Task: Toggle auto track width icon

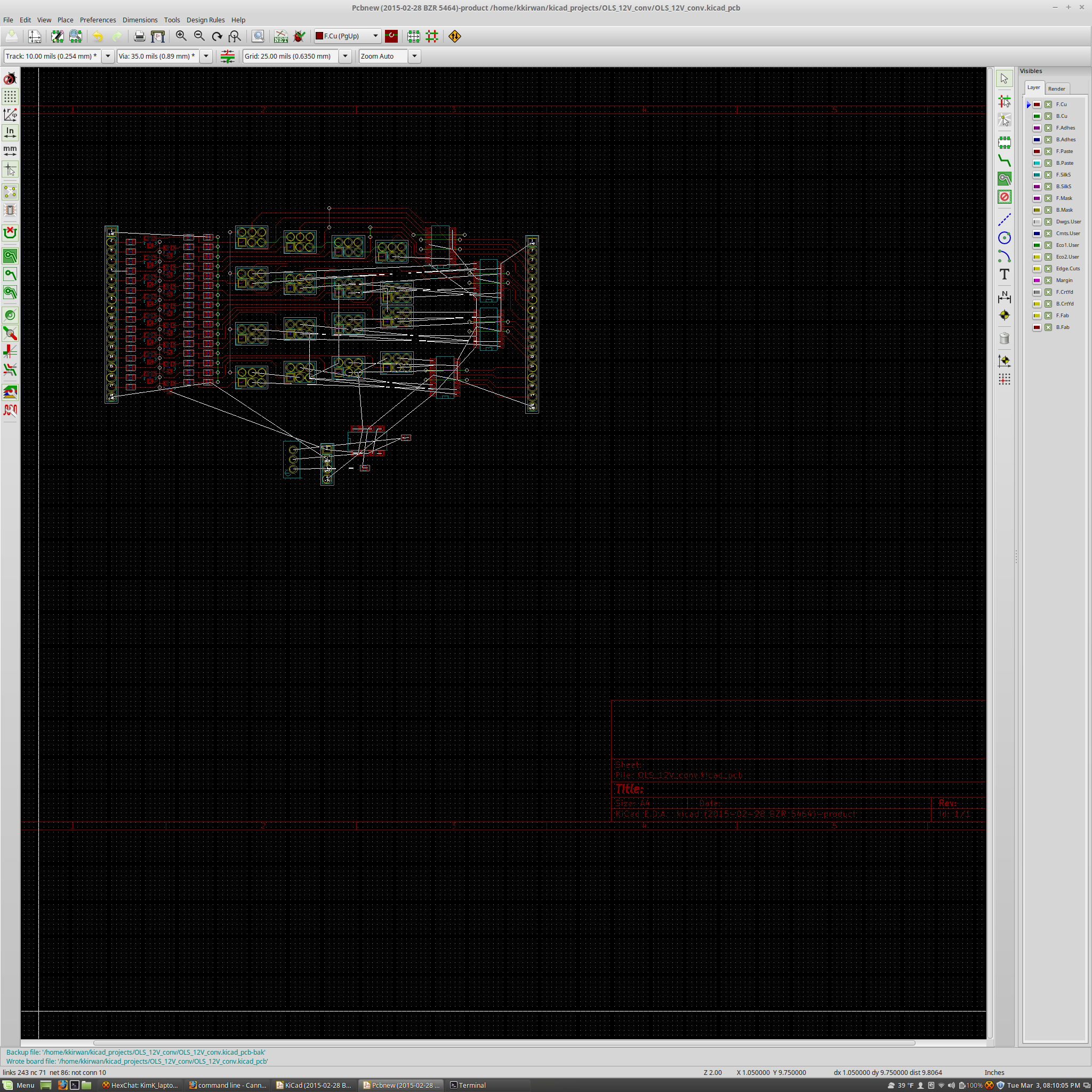Action: pos(227,57)
